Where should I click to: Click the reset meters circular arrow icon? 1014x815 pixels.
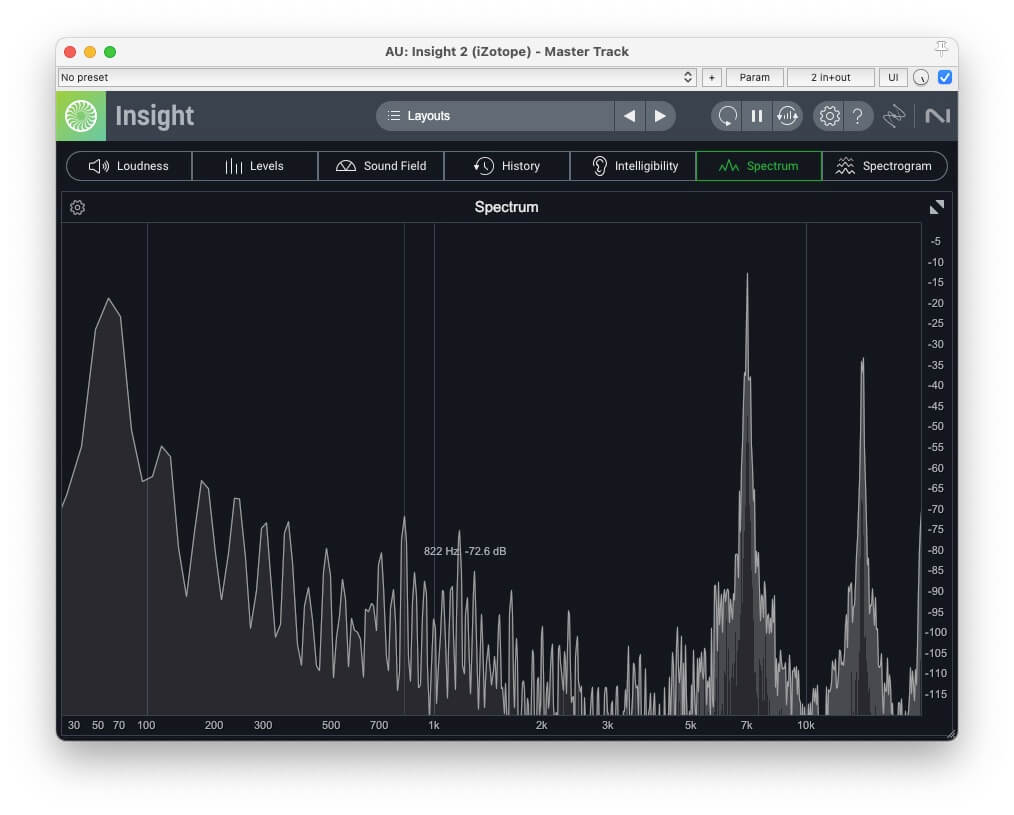click(728, 116)
